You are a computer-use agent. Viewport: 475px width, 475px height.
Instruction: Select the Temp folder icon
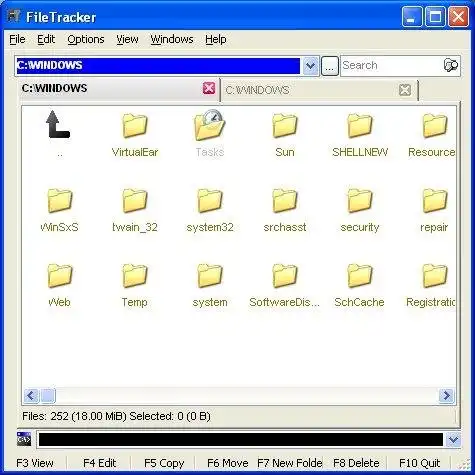point(135,276)
